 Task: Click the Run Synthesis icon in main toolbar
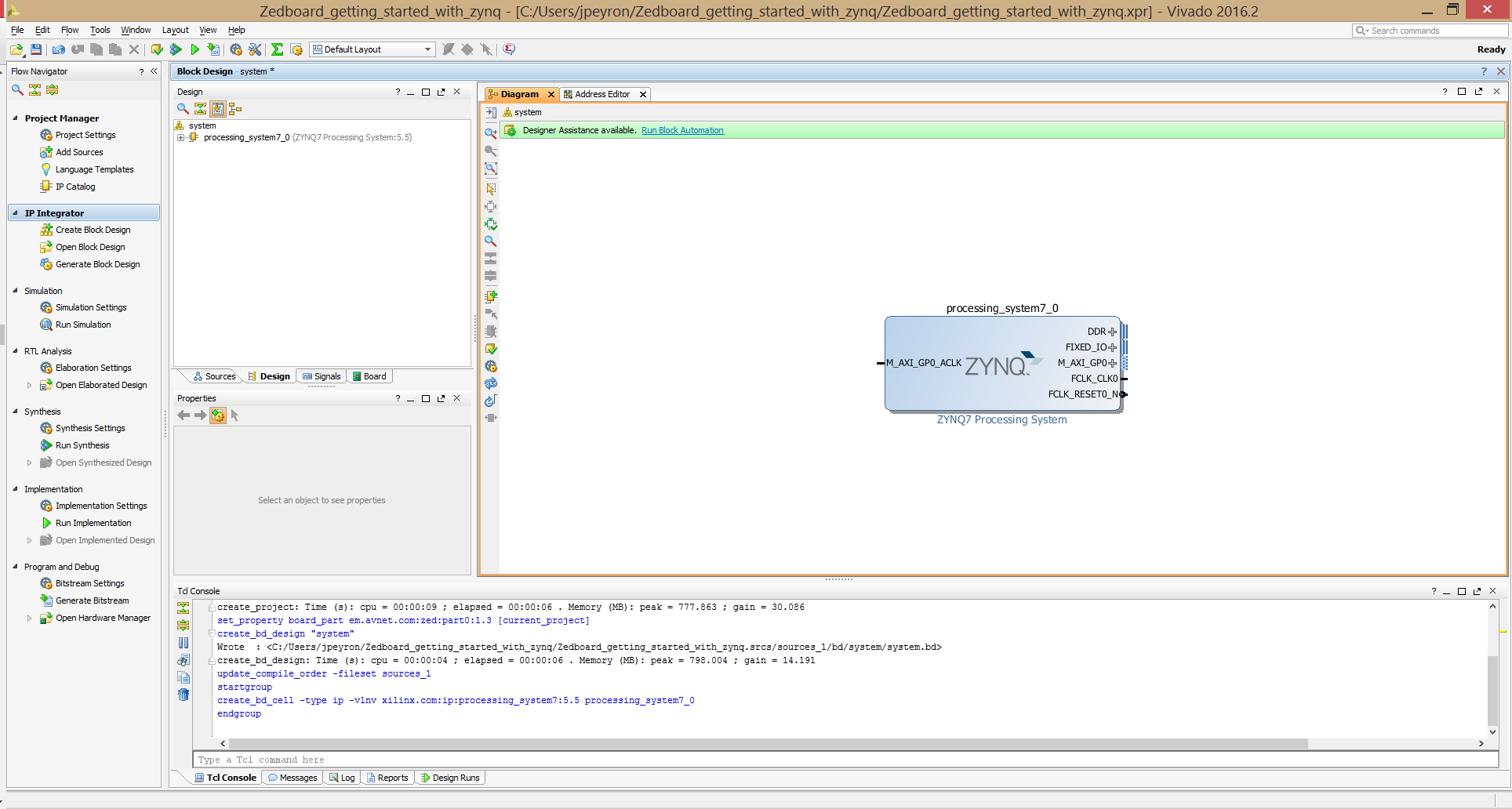pos(176,49)
